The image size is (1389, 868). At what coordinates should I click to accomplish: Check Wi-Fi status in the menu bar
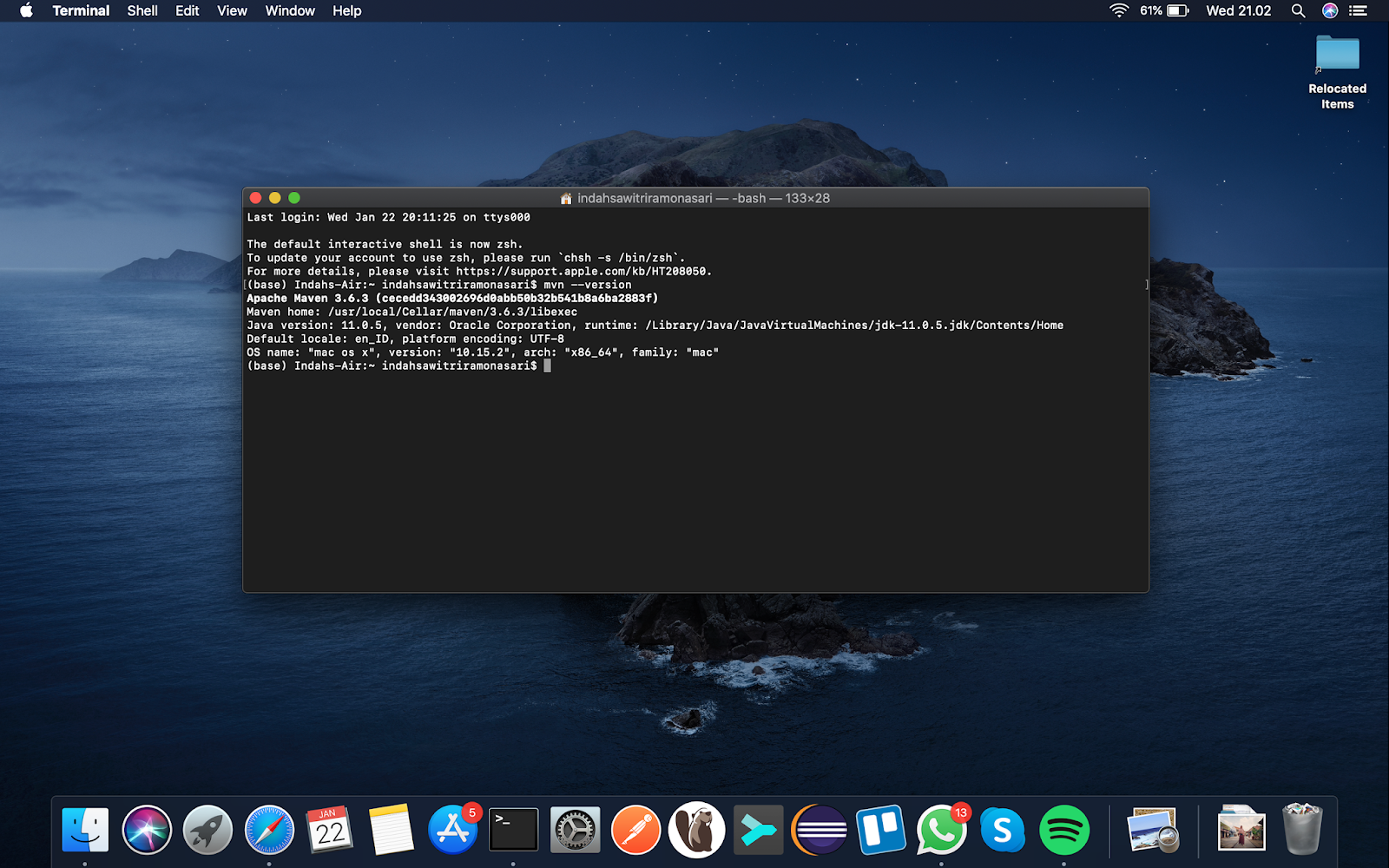(x=1119, y=11)
